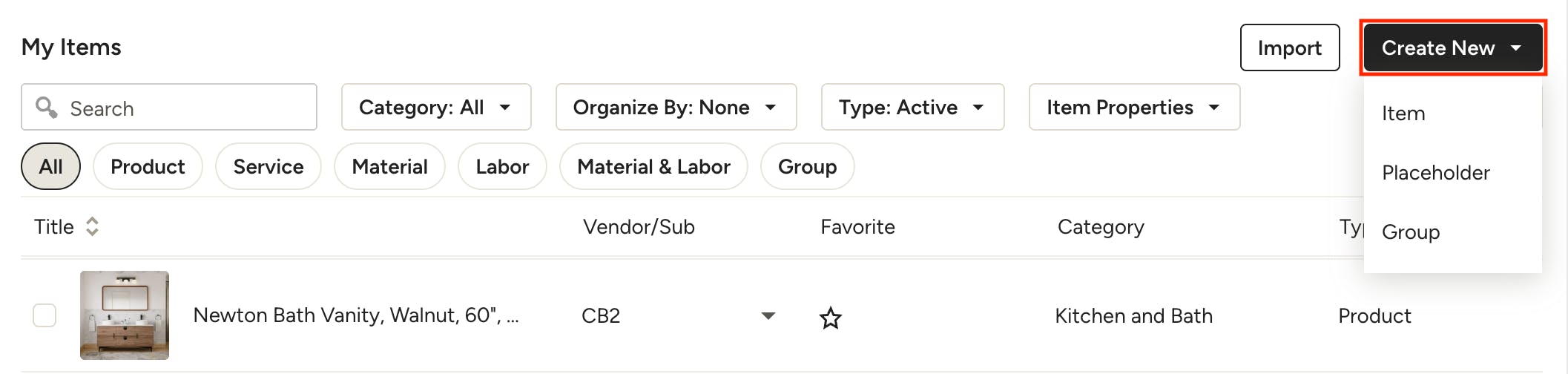Choose Placeholder from Create New menu
This screenshot has height=374, width=1568.
point(1435,173)
